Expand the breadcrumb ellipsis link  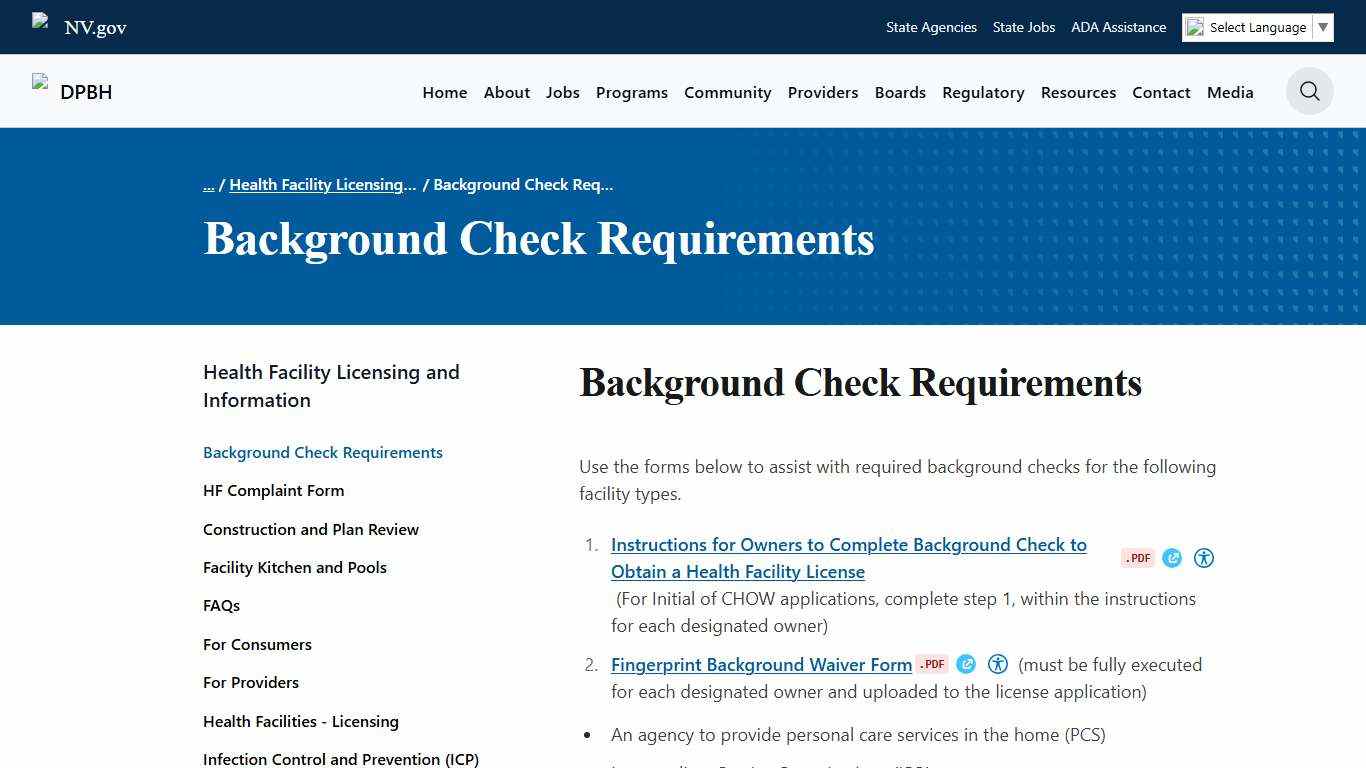(208, 184)
